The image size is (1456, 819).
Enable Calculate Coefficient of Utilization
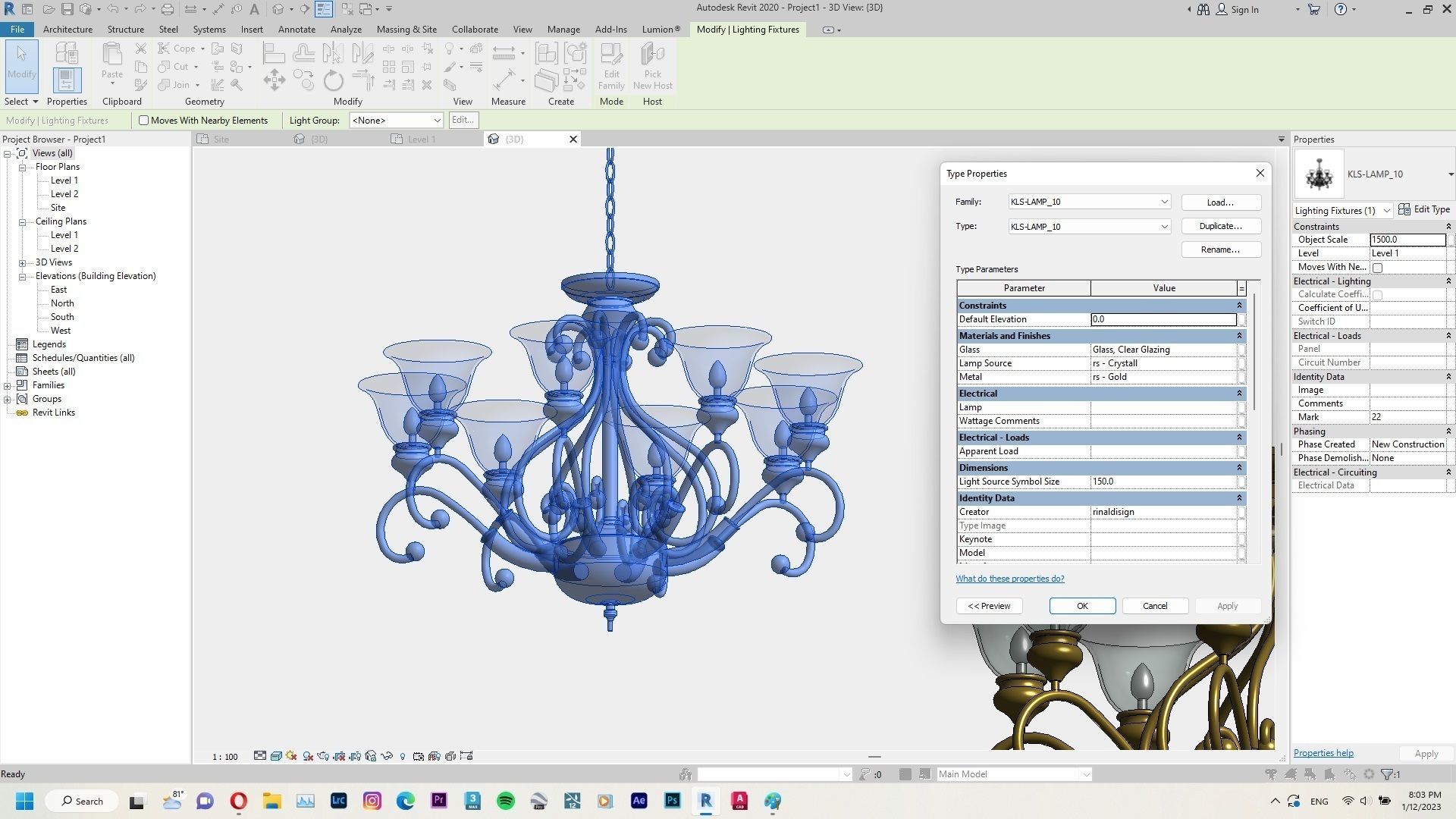1378,294
